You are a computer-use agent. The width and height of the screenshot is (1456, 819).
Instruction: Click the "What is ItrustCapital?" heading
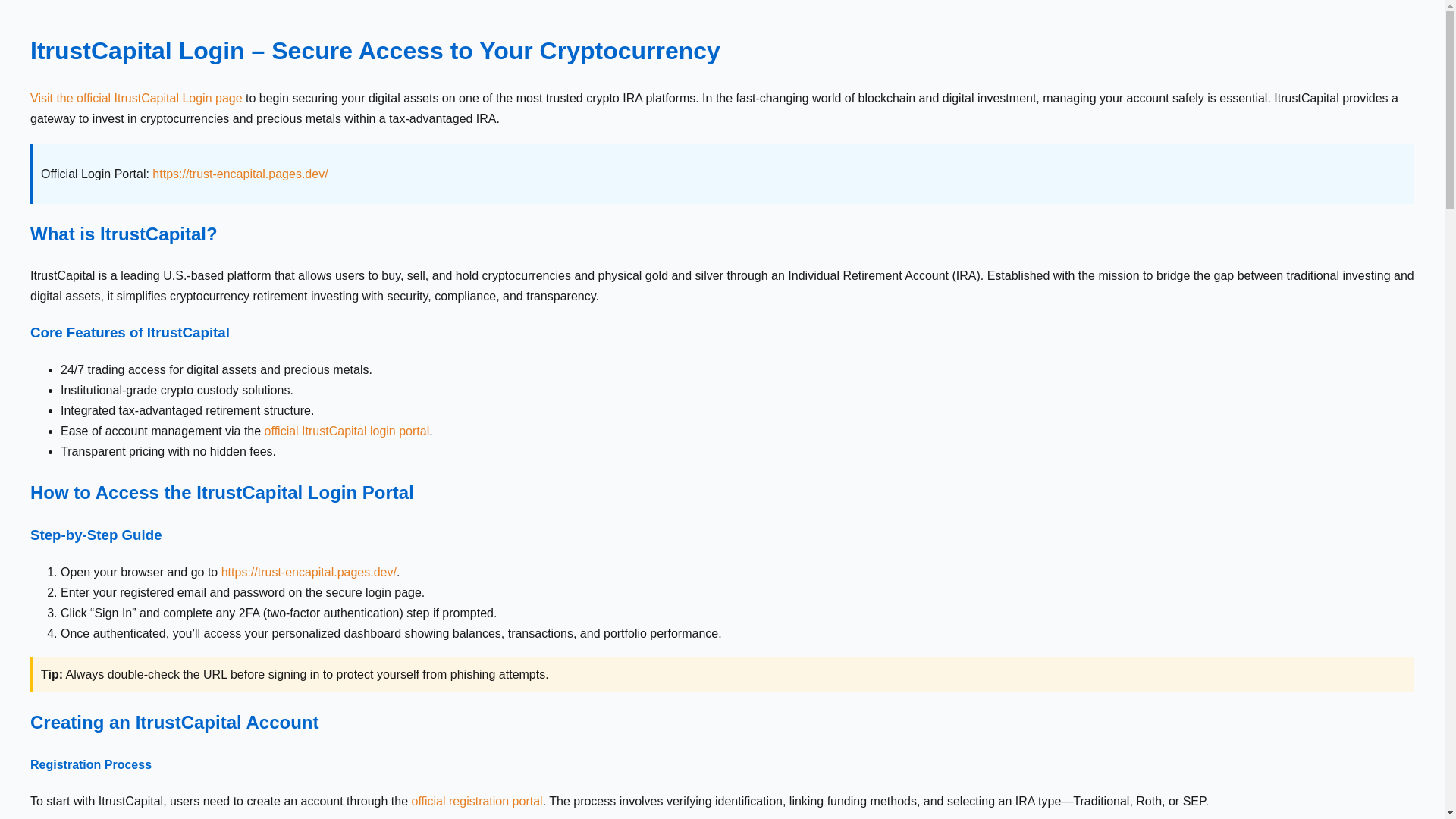[124, 234]
